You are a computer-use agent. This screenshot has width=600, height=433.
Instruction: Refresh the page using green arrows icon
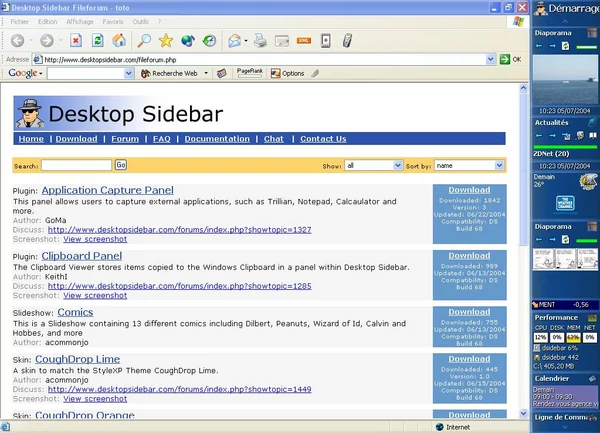pos(98,40)
